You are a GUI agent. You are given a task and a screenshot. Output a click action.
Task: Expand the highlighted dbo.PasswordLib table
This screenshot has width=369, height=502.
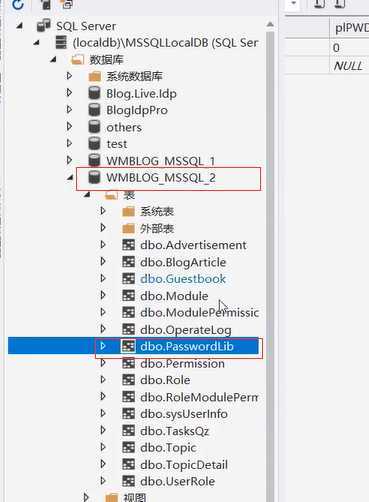tap(103, 346)
